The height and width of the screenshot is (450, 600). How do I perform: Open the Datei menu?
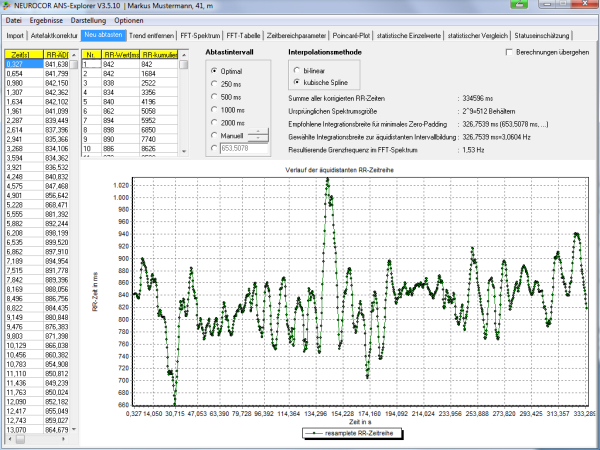(13, 20)
